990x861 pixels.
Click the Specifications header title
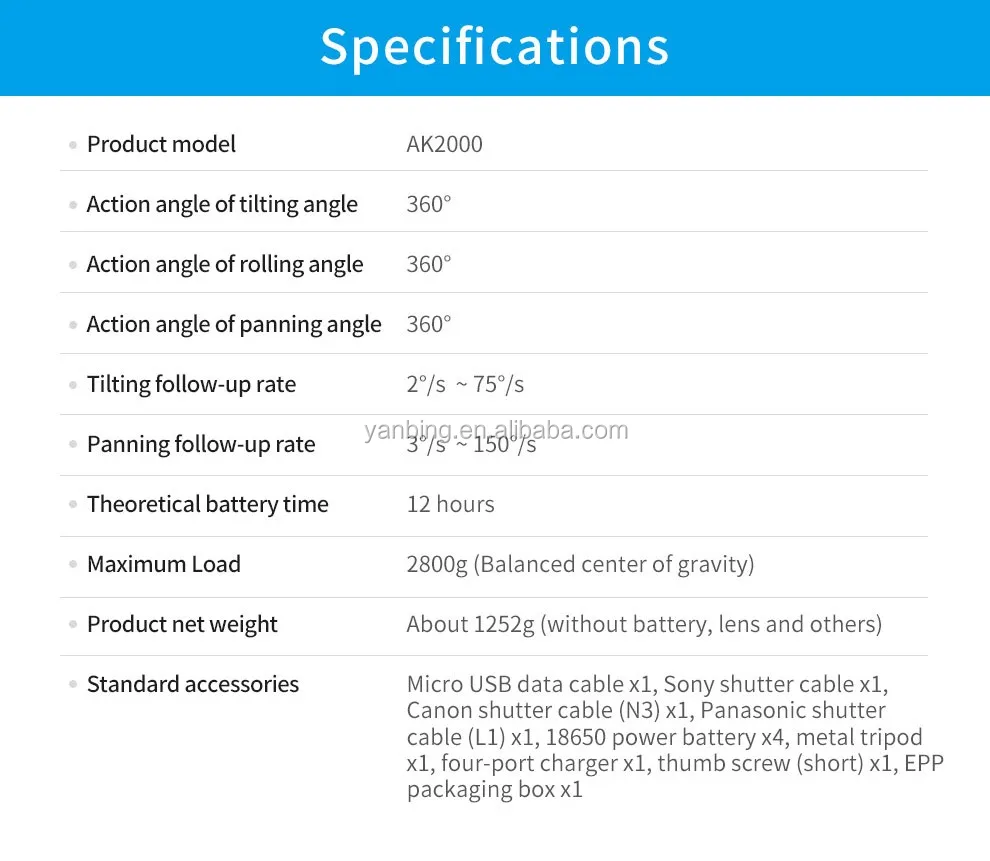[494, 47]
